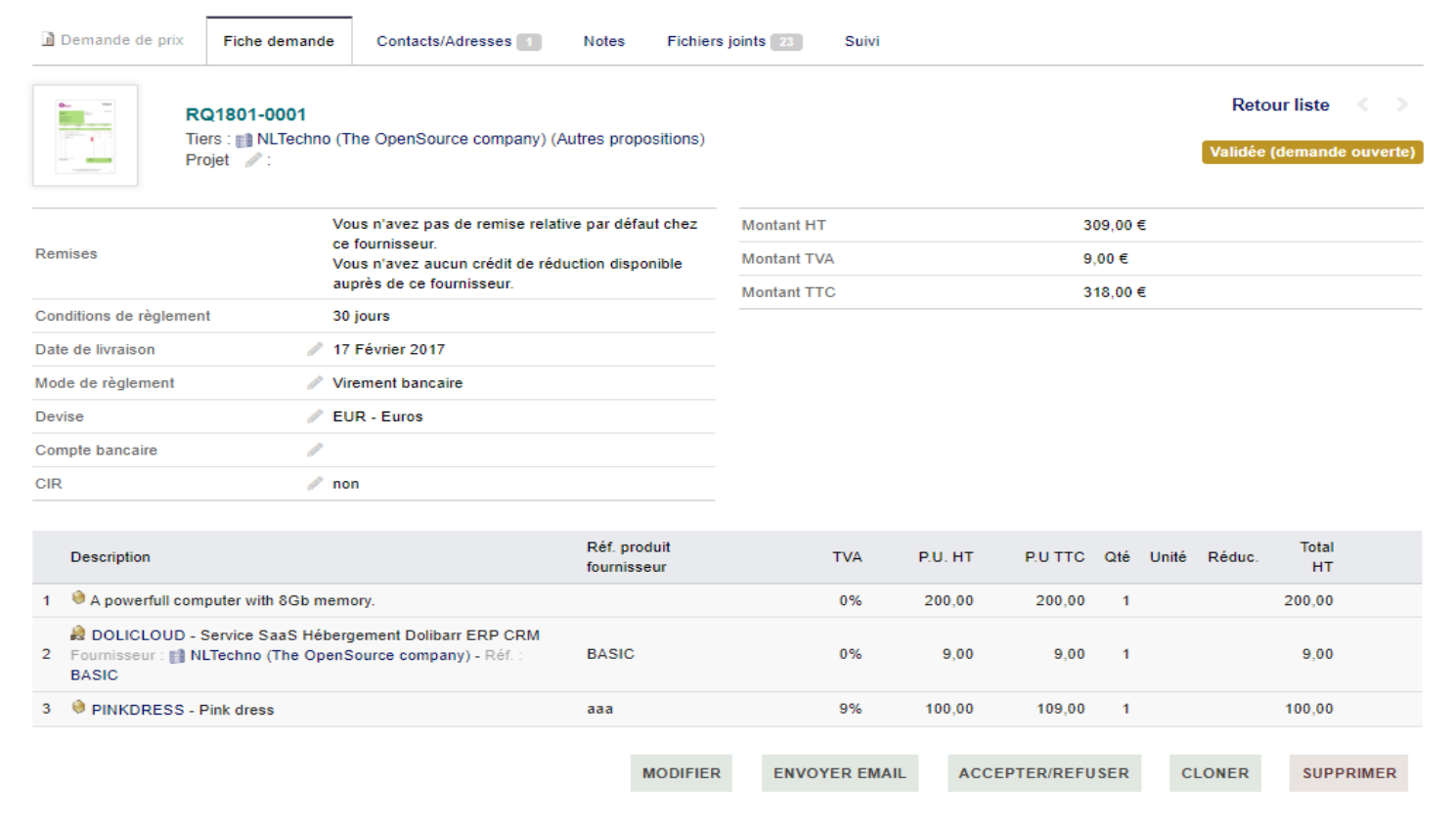Click pencil icon beside Devise
1456x829 pixels.
pyautogui.click(x=315, y=415)
